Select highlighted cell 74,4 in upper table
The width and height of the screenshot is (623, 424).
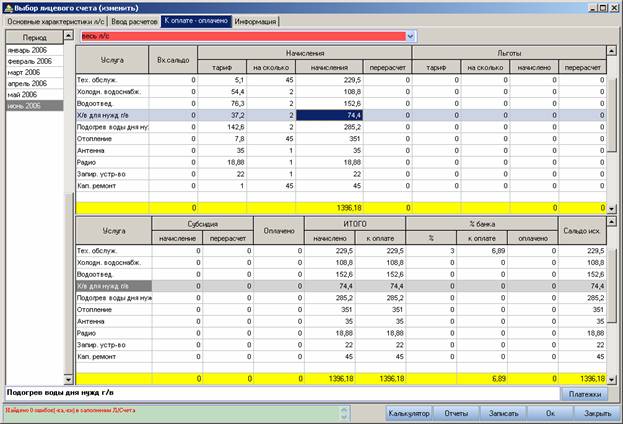point(329,115)
